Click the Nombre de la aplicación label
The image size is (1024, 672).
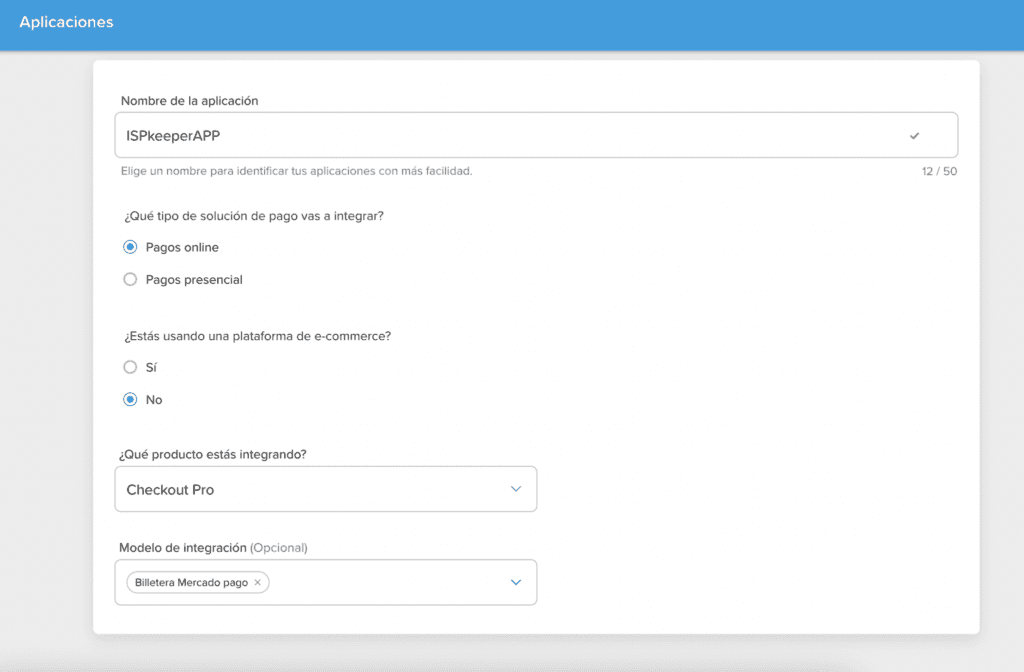pyautogui.click(x=189, y=101)
